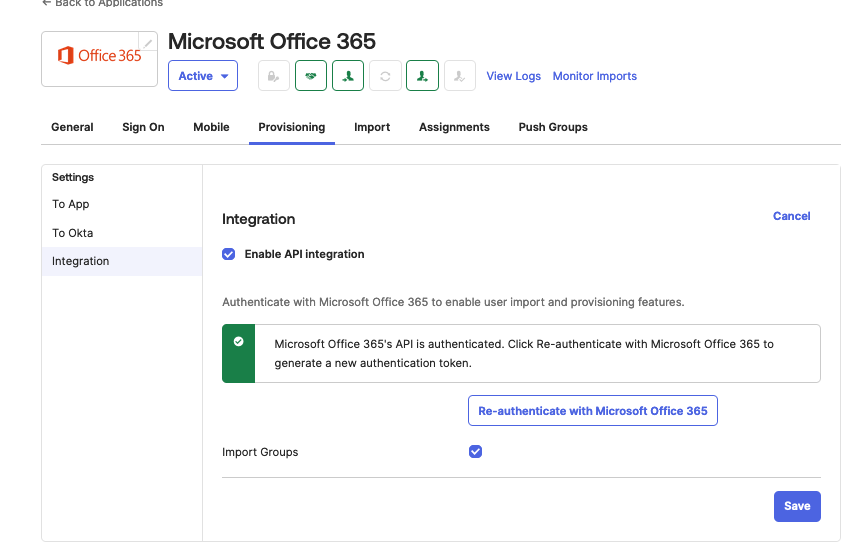Click the Import Groups label
This screenshot has height=559, width=865.
click(x=260, y=452)
